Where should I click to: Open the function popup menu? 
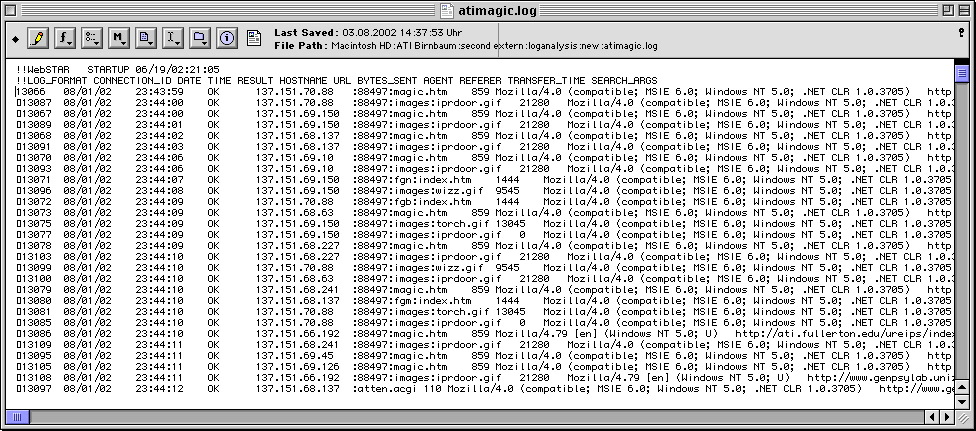tap(65, 39)
